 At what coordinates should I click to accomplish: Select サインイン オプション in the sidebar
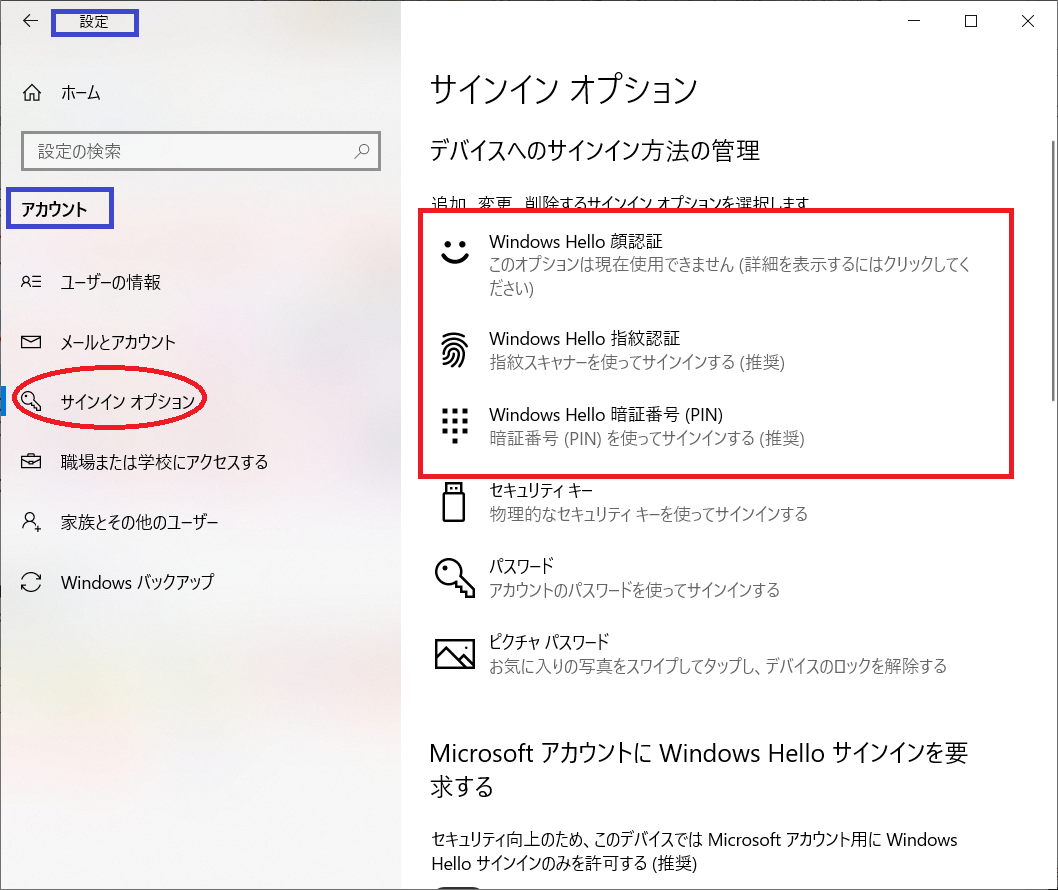127,402
